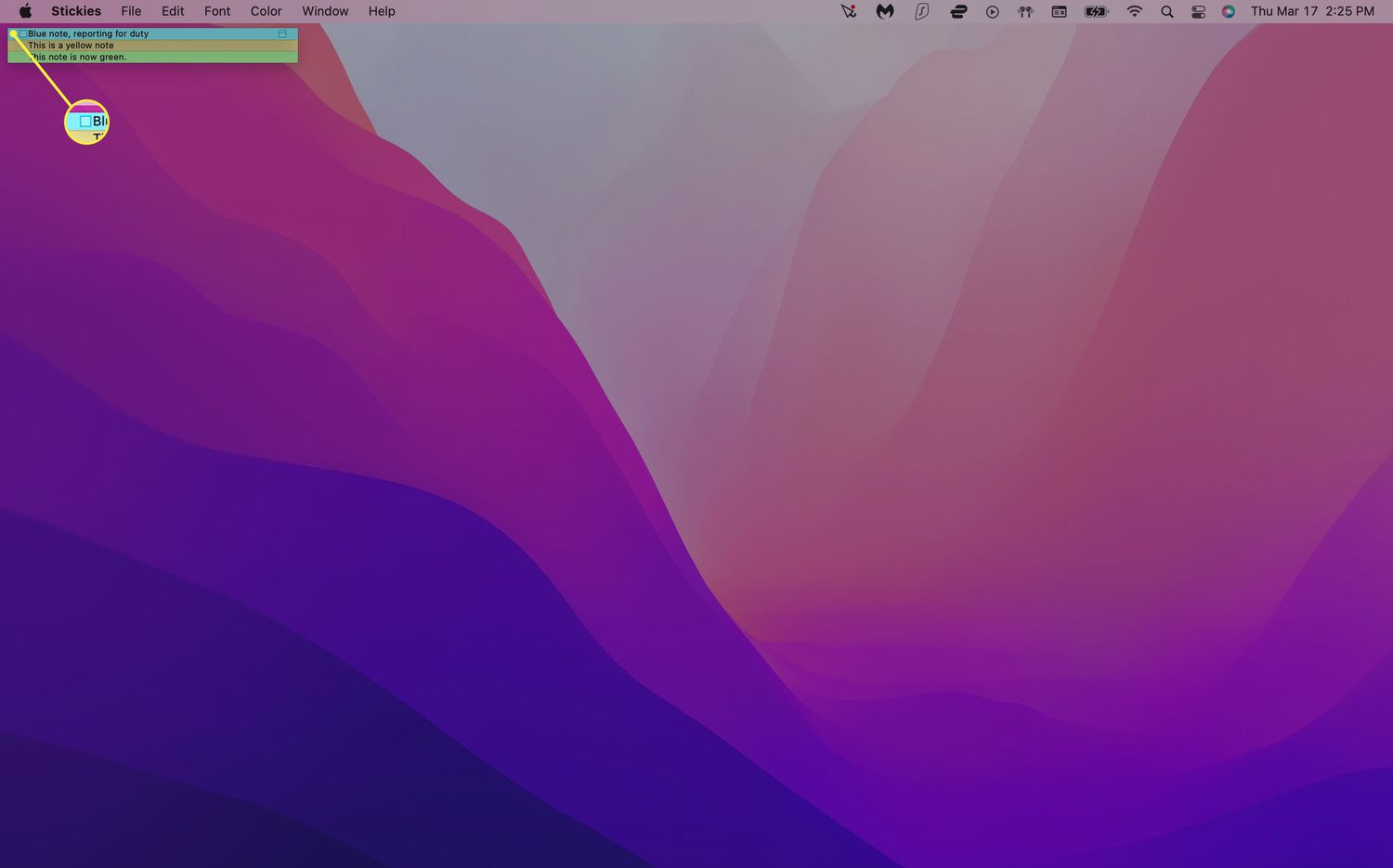Click the Malwarebytes menu bar icon

(885, 11)
